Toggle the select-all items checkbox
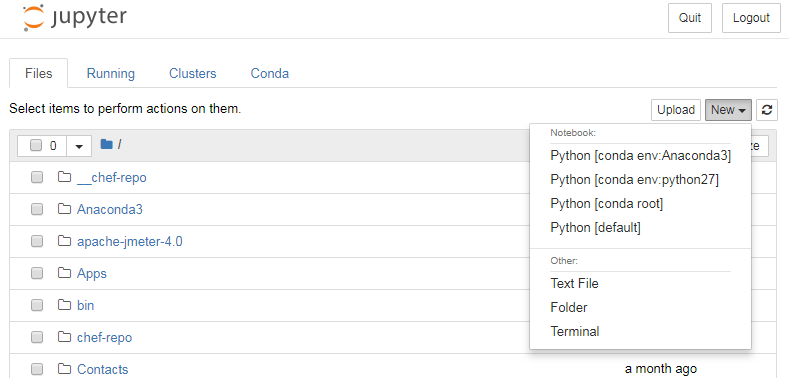The image size is (789, 378). click(36, 145)
